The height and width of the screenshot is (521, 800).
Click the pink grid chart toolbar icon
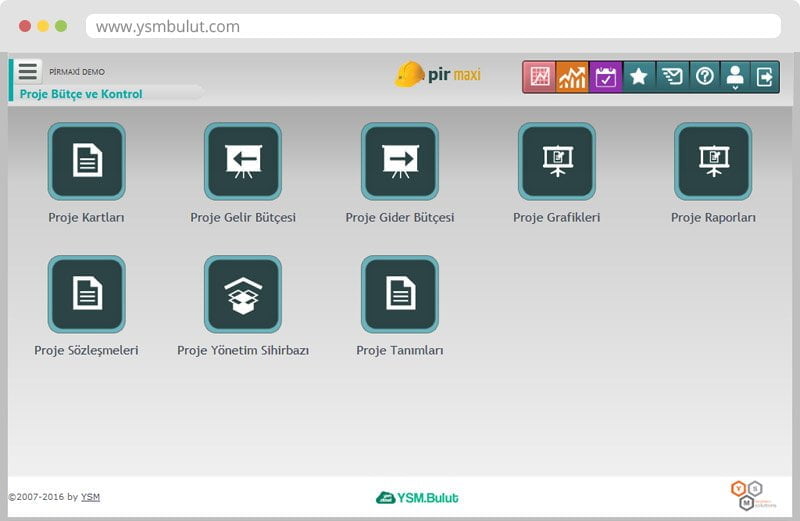tap(540, 77)
